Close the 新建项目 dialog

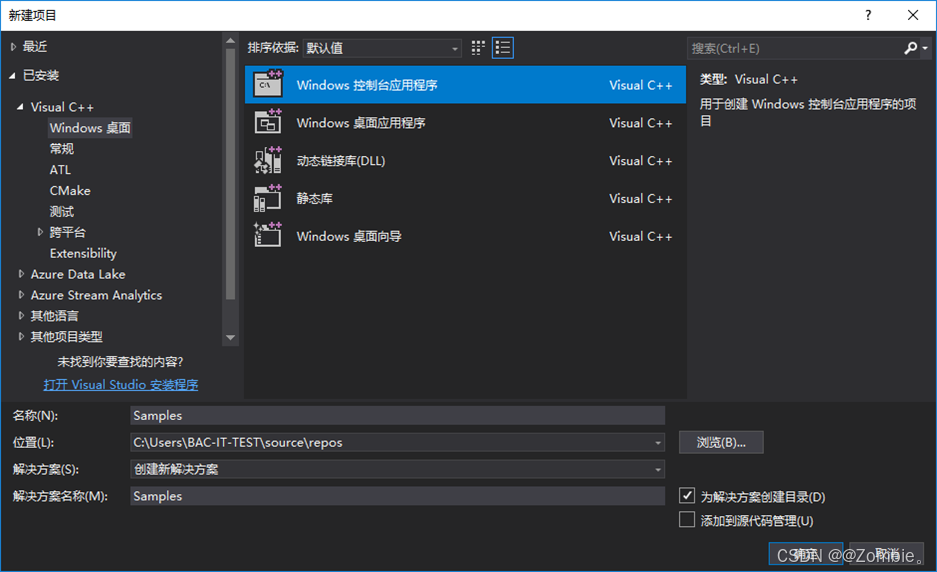912,15
